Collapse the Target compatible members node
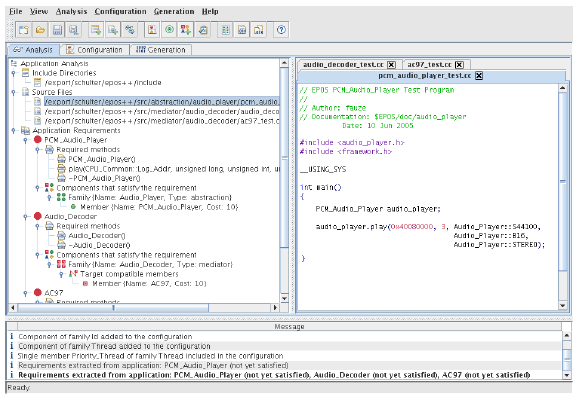The width and height of the screenshot is (577, 399). (x=61, y=274)
